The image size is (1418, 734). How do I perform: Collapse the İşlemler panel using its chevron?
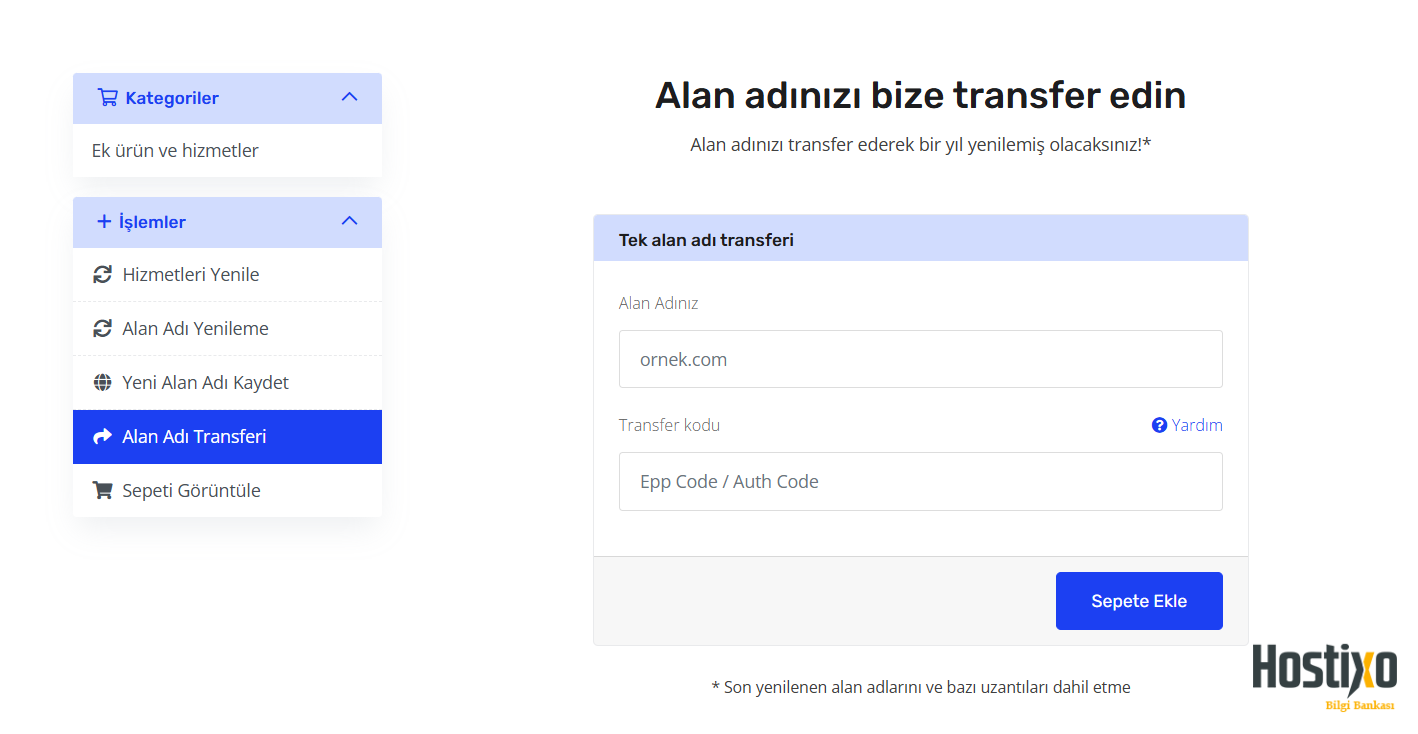349,221
